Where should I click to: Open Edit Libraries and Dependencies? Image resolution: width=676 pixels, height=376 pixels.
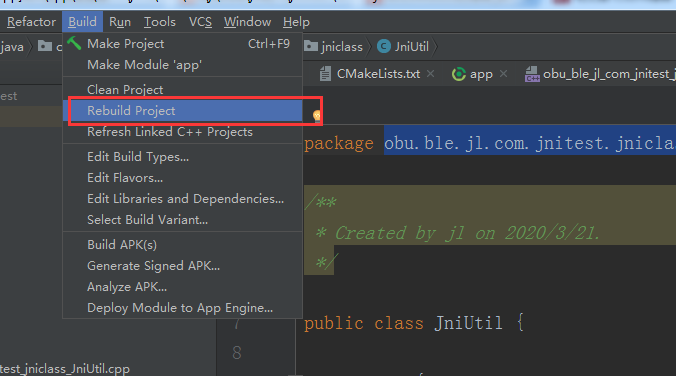tap(183, 199)
